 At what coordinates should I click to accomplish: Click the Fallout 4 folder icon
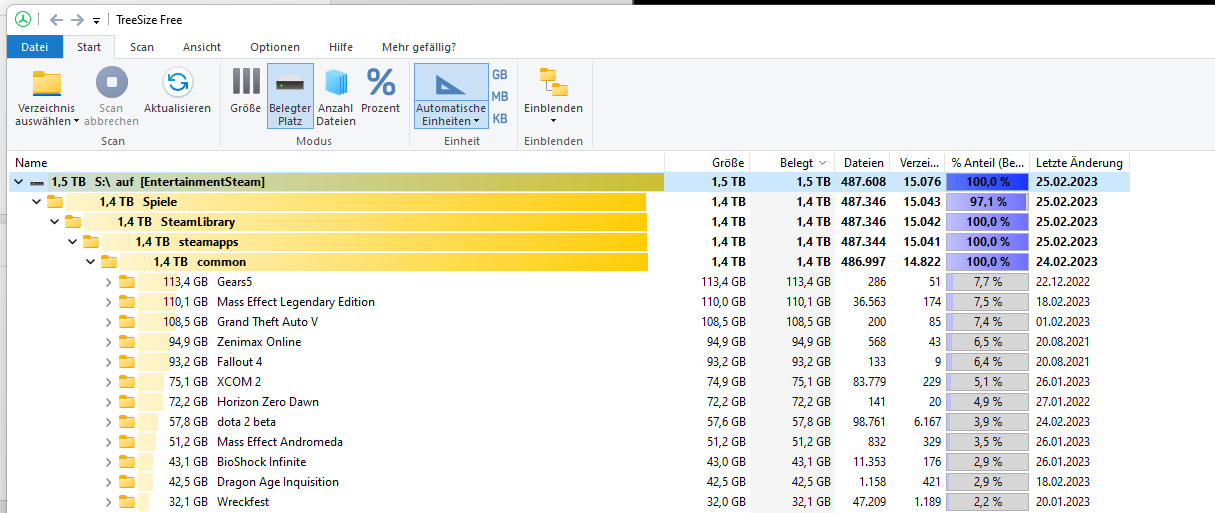click(x=127, y=362)
